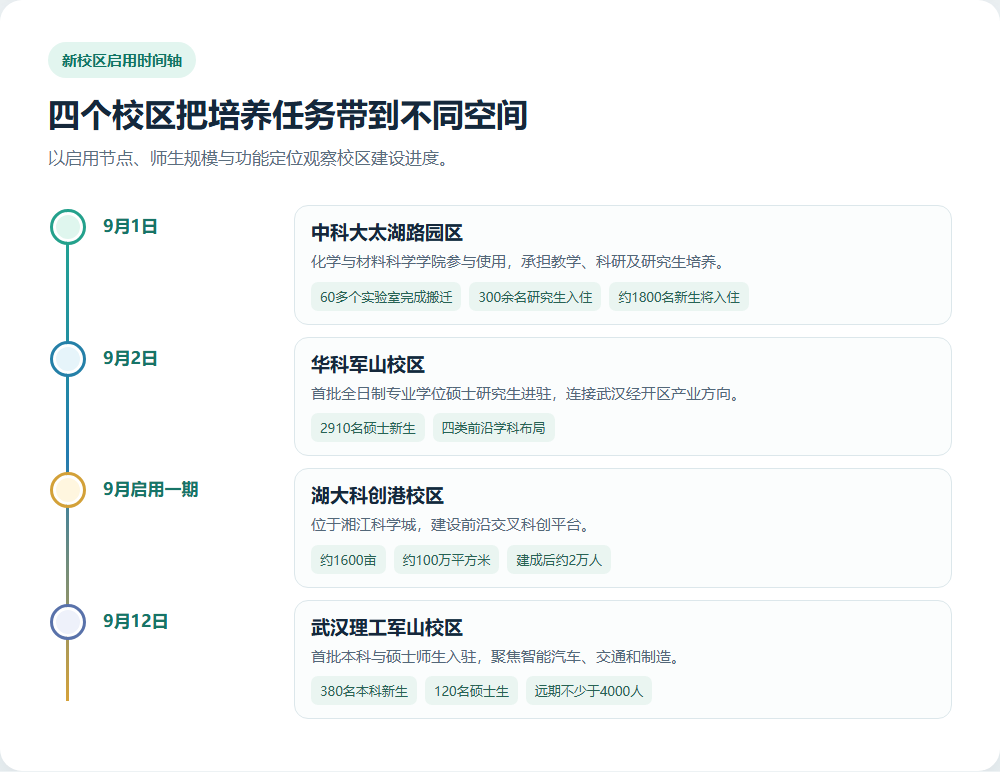Viewport: 1000px width, 772px height.
Task: Click the description 首批全日制专业学位硕士研究生进驻
Action: (527, 394)
